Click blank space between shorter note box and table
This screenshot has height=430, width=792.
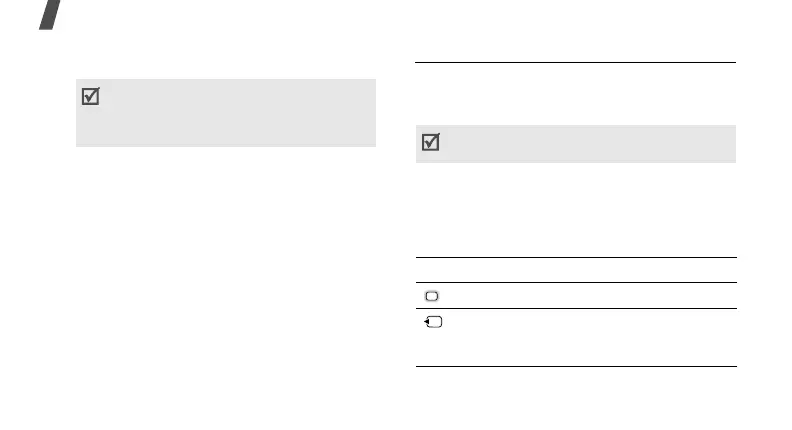tap(575, 210)
